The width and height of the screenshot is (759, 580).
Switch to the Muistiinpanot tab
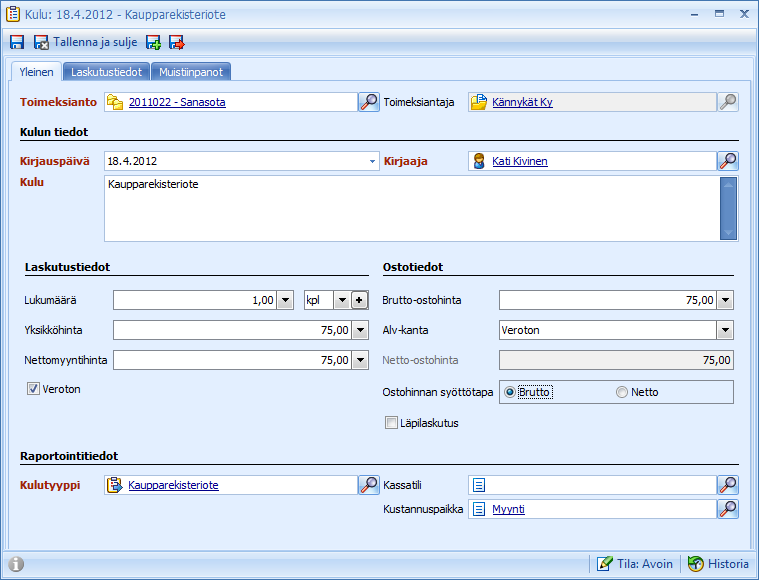[x=191, y=72]
